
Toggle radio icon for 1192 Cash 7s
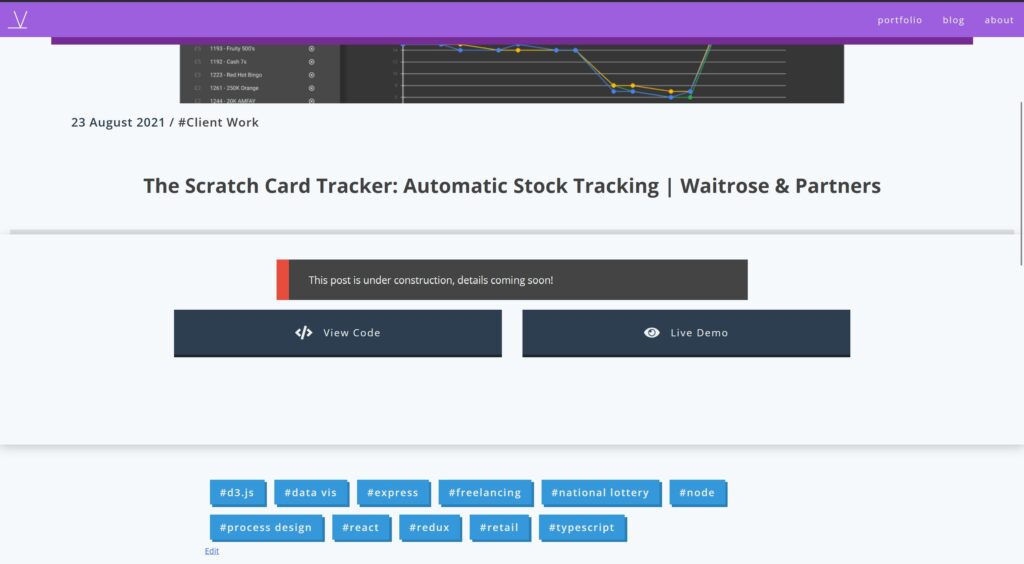pyautogui.click(x=312, y=62)
